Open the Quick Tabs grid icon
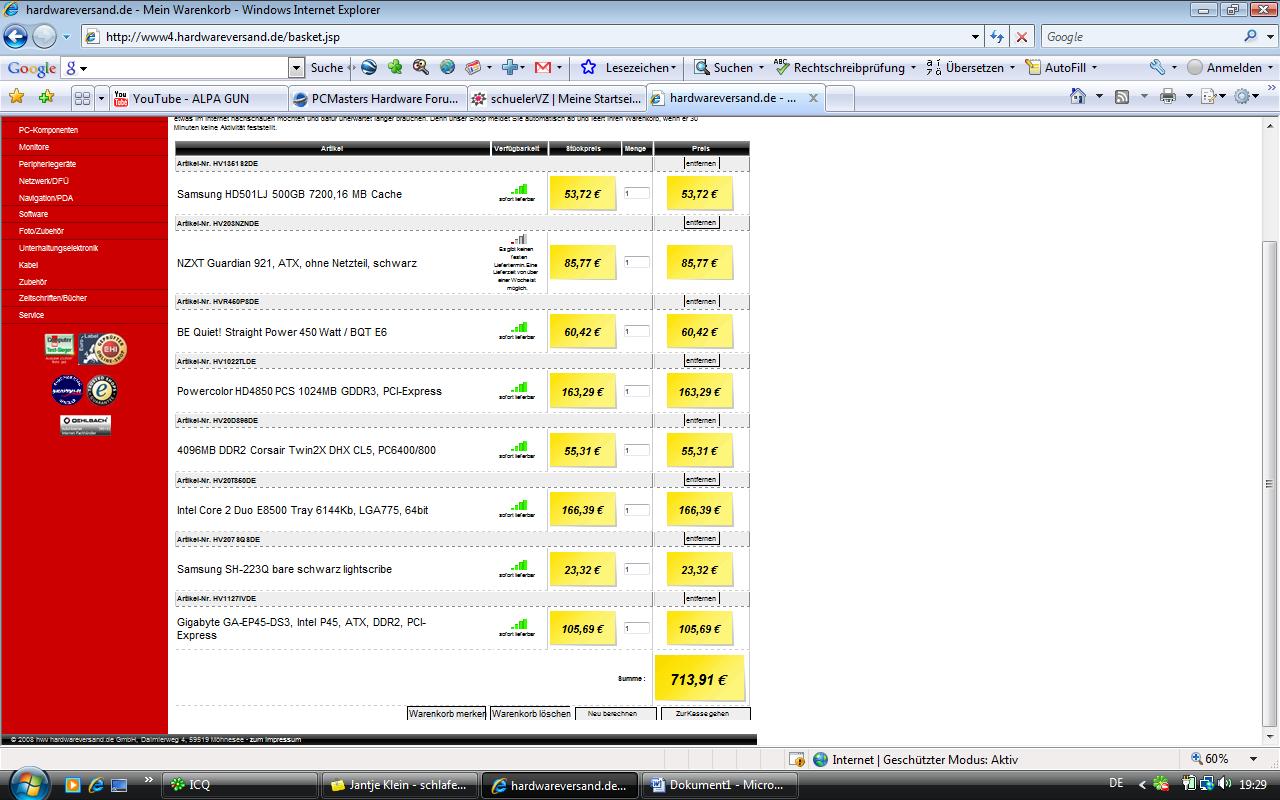The width and height of the screenshot is (1280, 800). [x=82, y=98]
